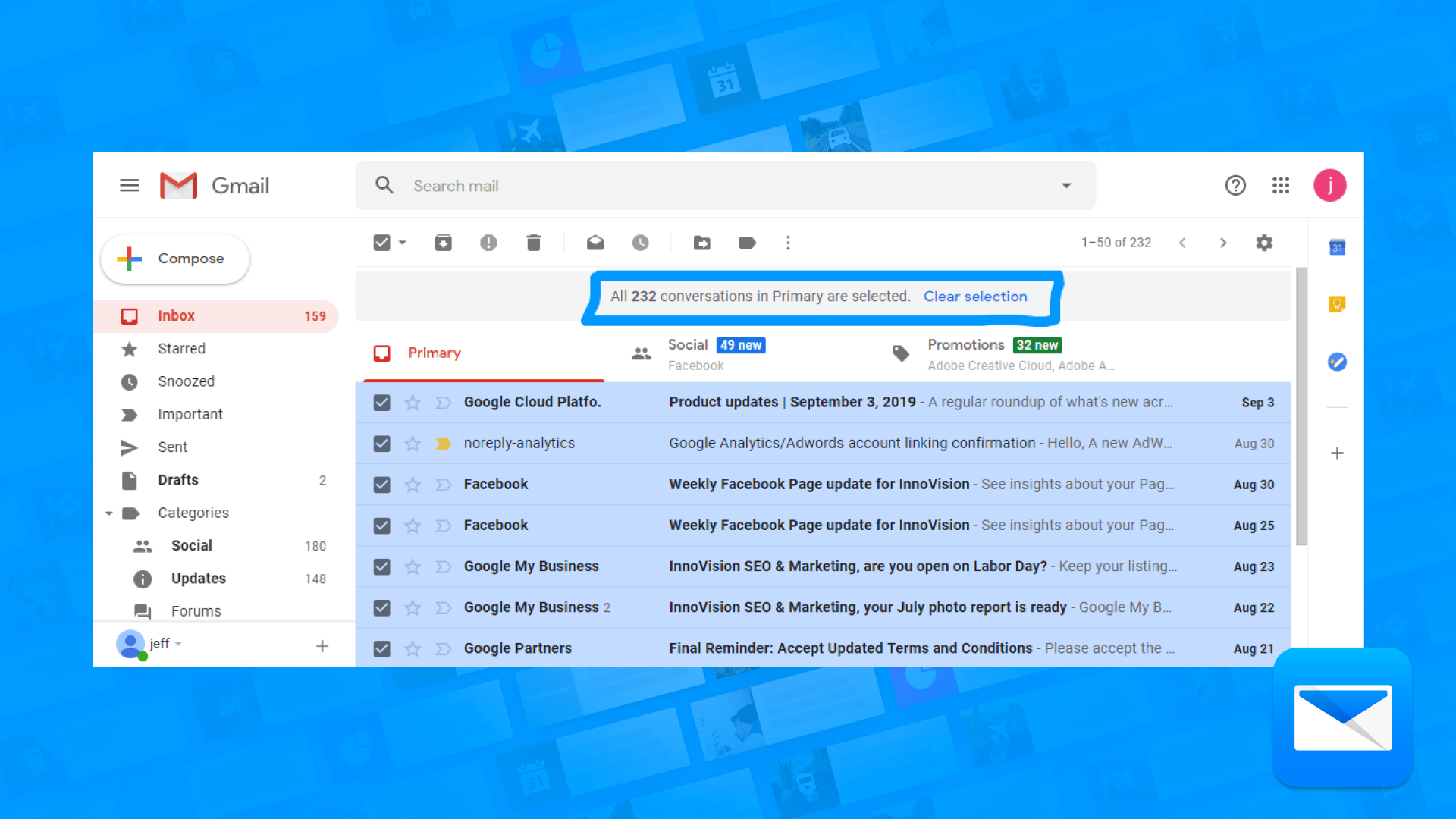This screenshot has height=819, width=1456.
Task: Click the Report spam icon
Action: click(488, 243)
